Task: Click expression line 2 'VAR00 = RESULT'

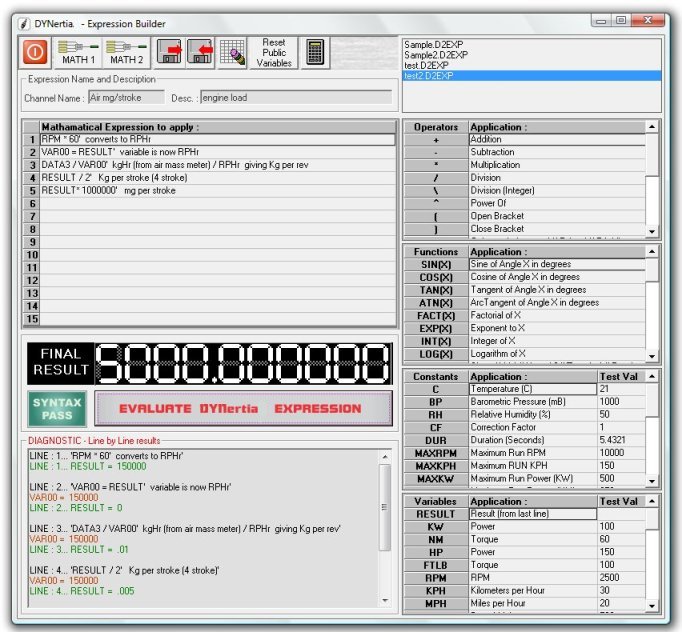Action: click(217, 152)
